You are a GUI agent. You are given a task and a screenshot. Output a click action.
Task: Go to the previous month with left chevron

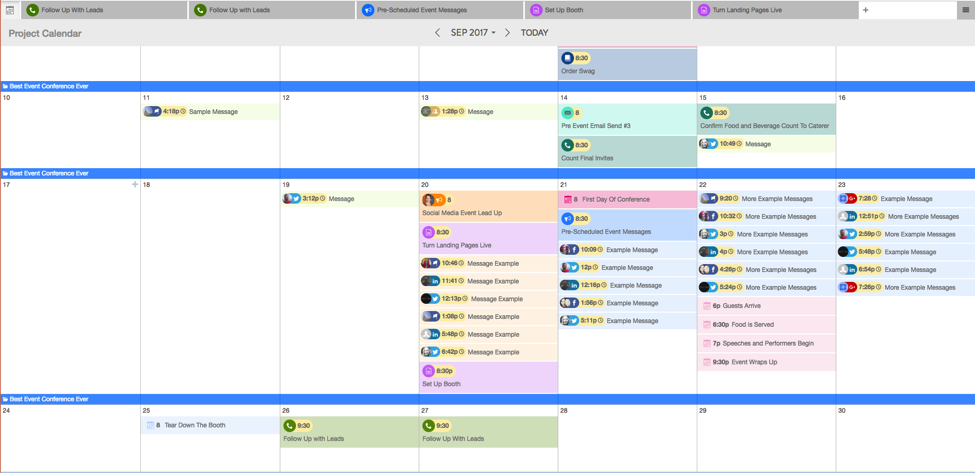tap(437, 33)
